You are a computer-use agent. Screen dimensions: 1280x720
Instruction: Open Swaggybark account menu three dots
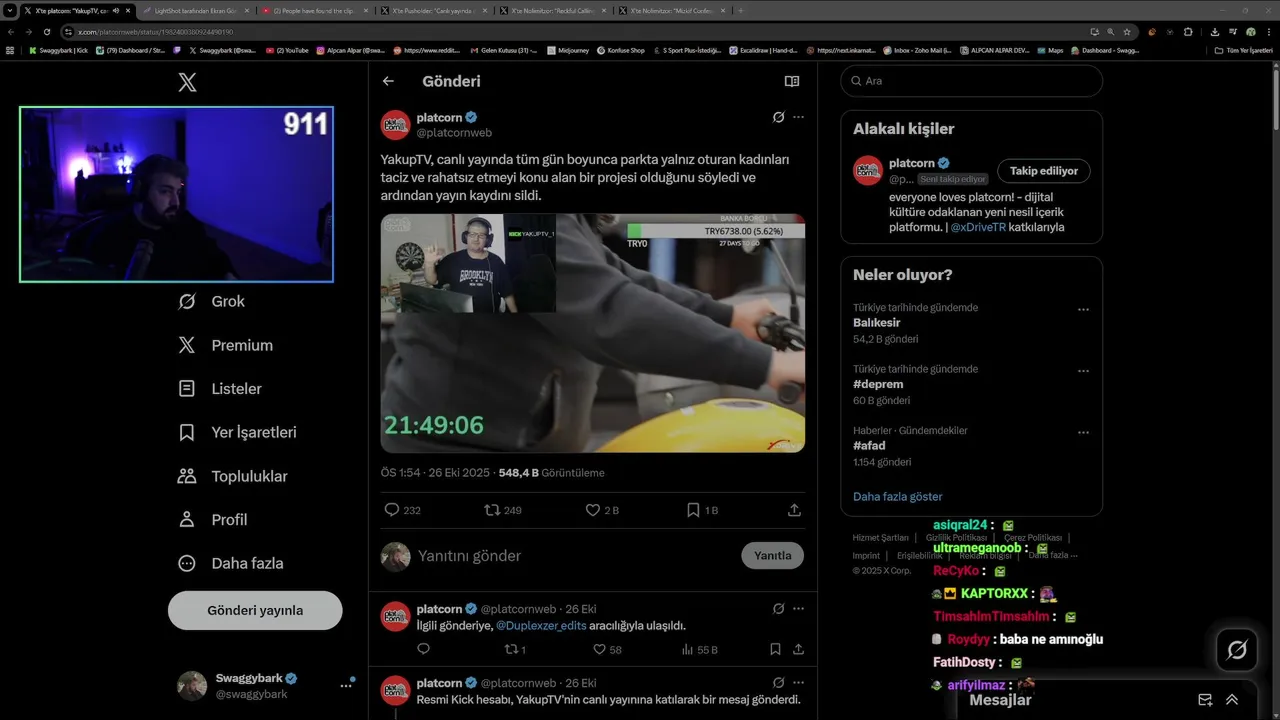point(346,685)
